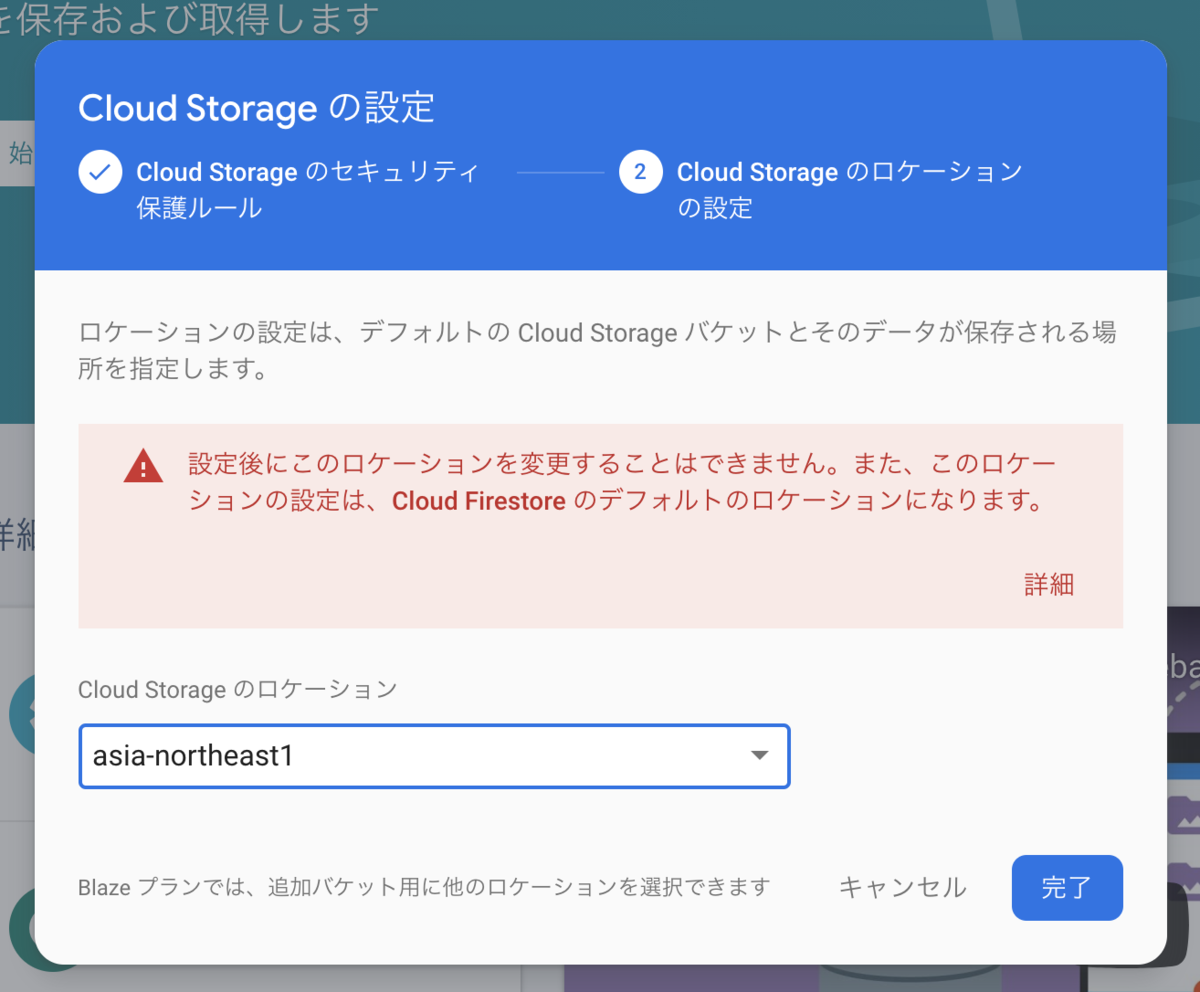Click the bold Cloud Firestore warning text
The width and height of the screenshot is (1200, 992).
point(479,502)
